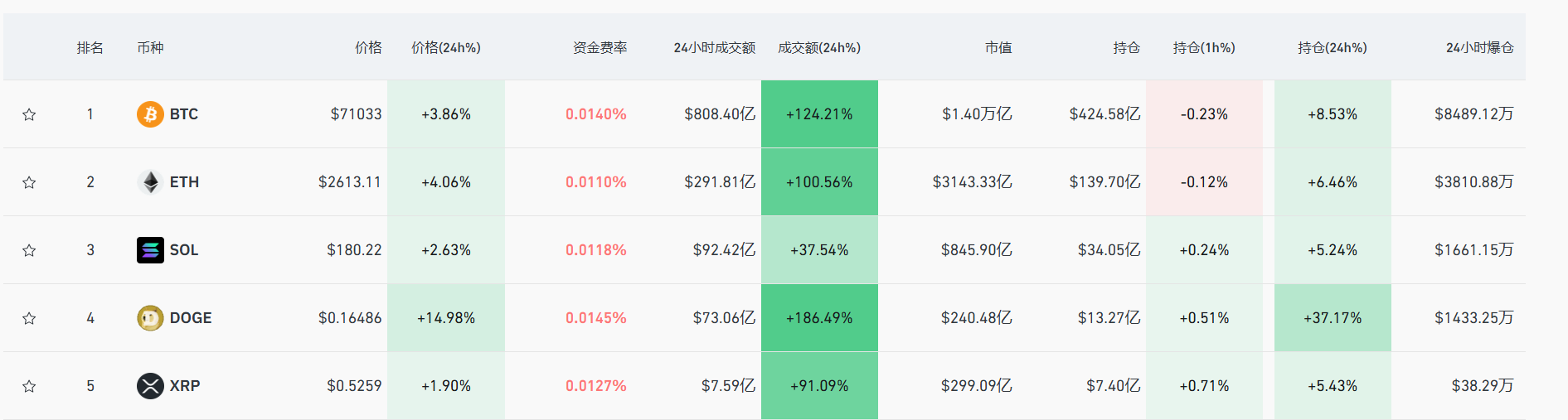Click the +0.71% open interest cell
Viewport: 1568px width, 420px height.
(1204, 386)
